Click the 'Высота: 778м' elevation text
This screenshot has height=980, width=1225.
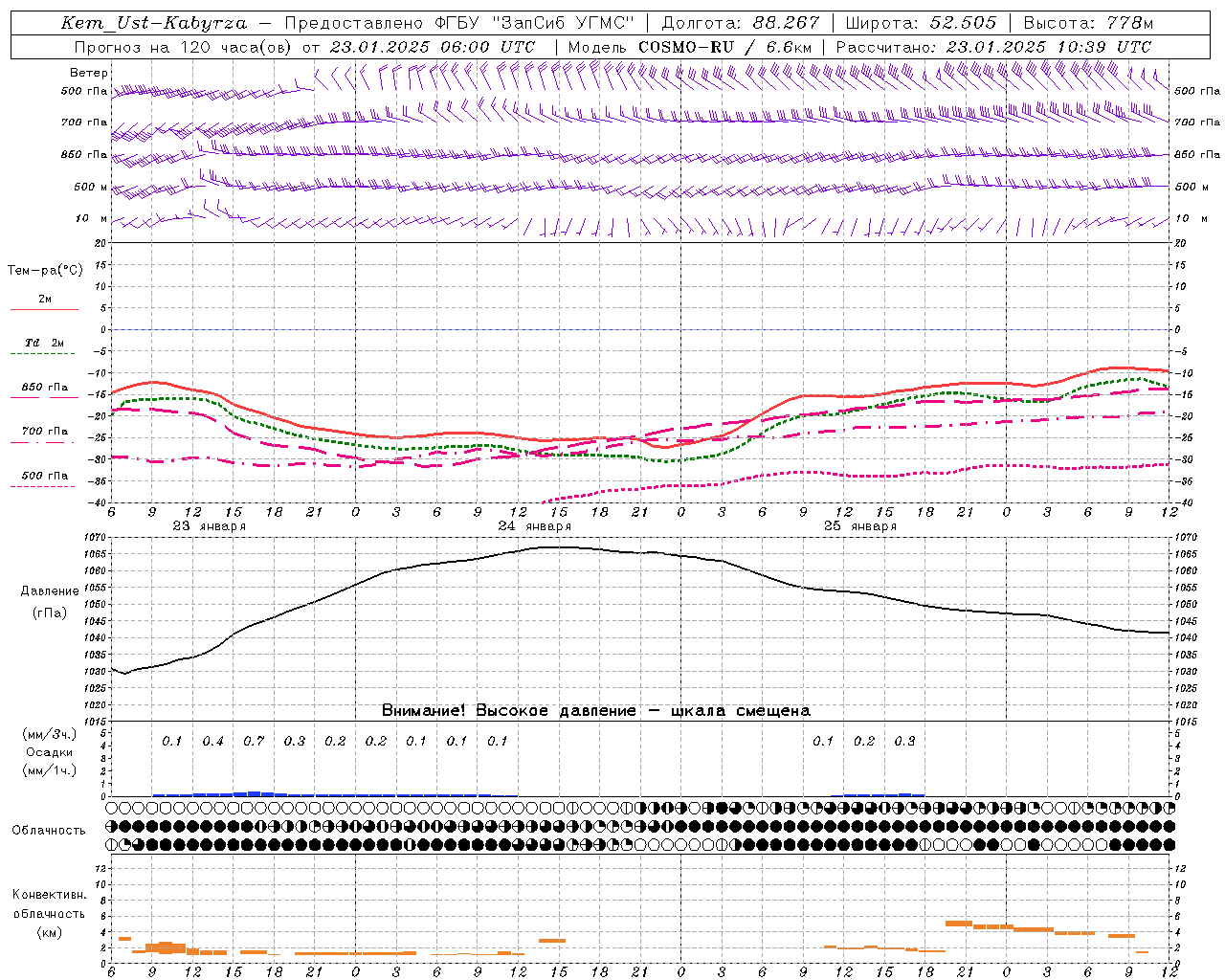(x=1088, y=23)
